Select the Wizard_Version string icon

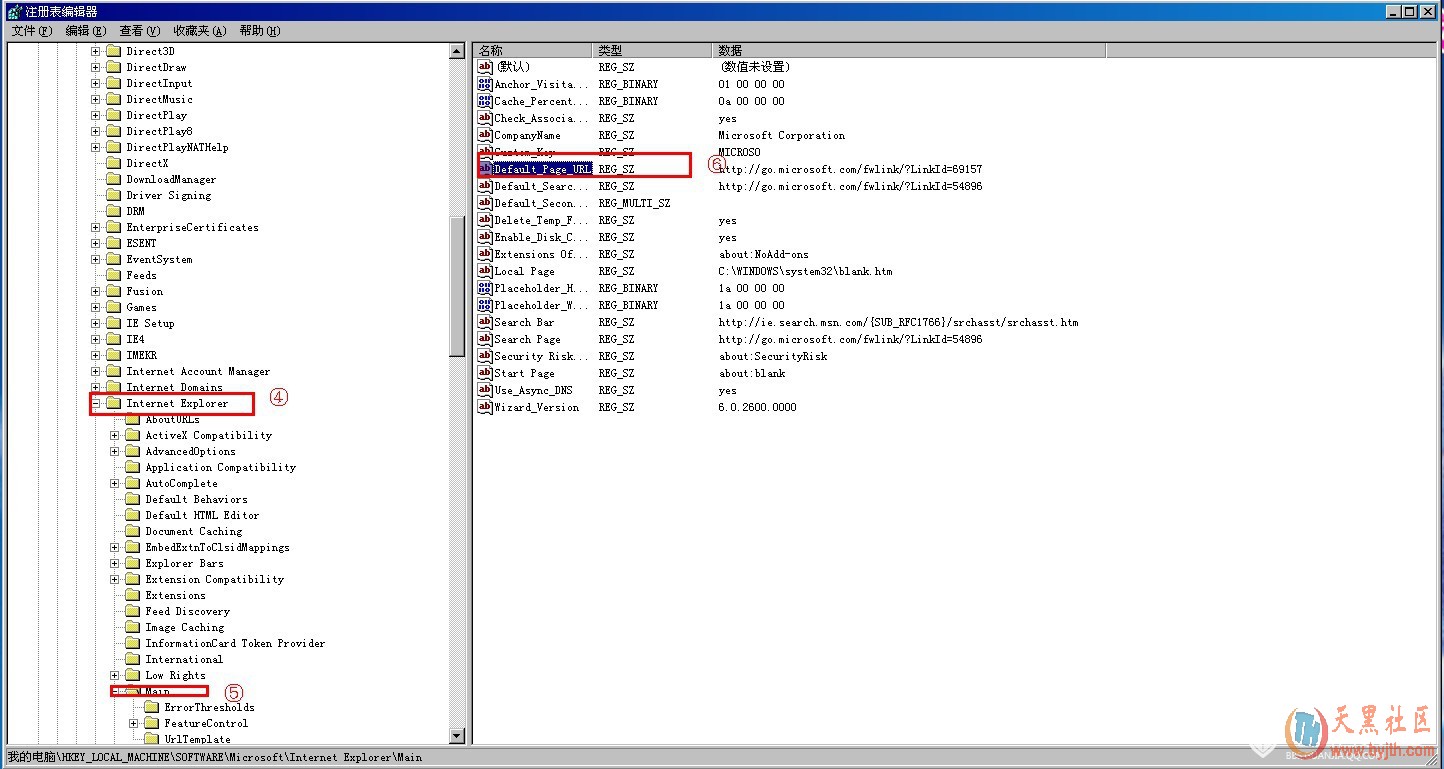coord(485,407)
